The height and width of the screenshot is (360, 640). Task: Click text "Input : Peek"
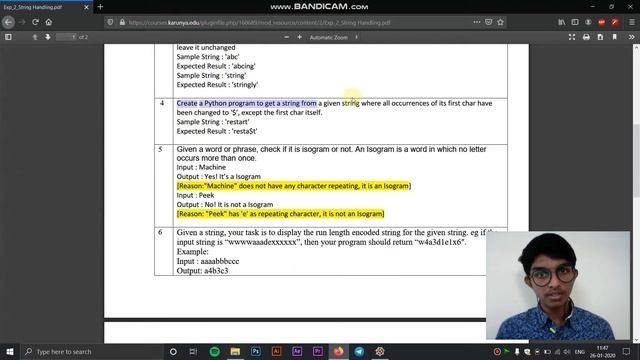click(196, 195)
